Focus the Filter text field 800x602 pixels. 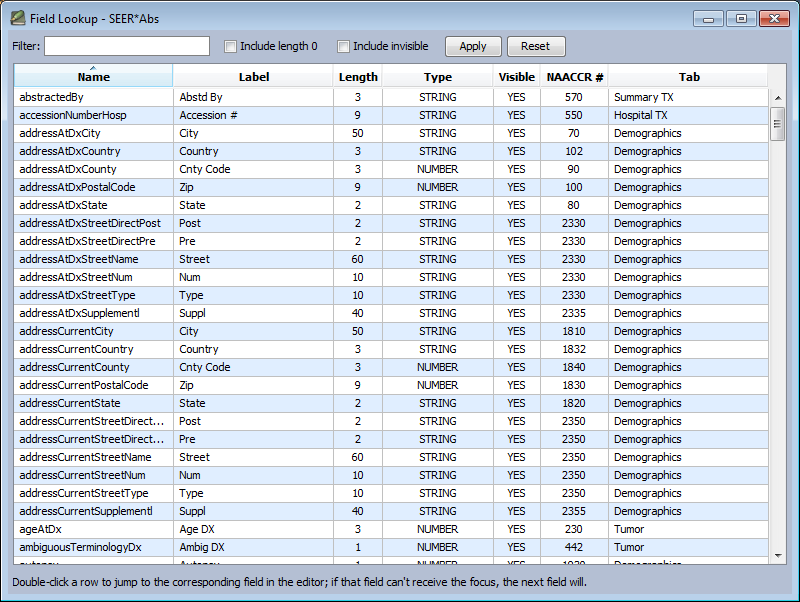[127, 46]
